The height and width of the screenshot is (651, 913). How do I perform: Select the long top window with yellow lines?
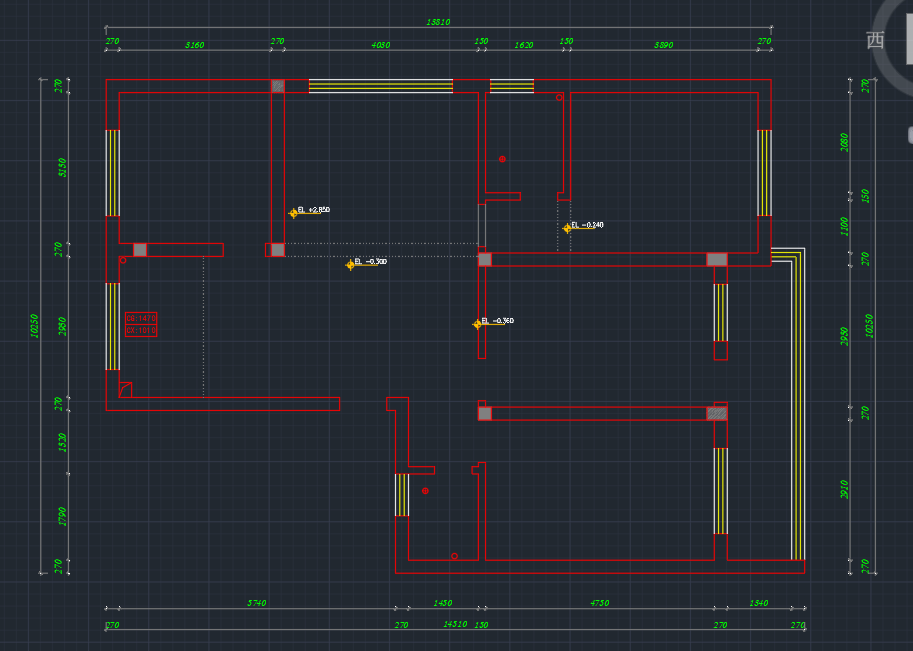[x=381, y=86]
